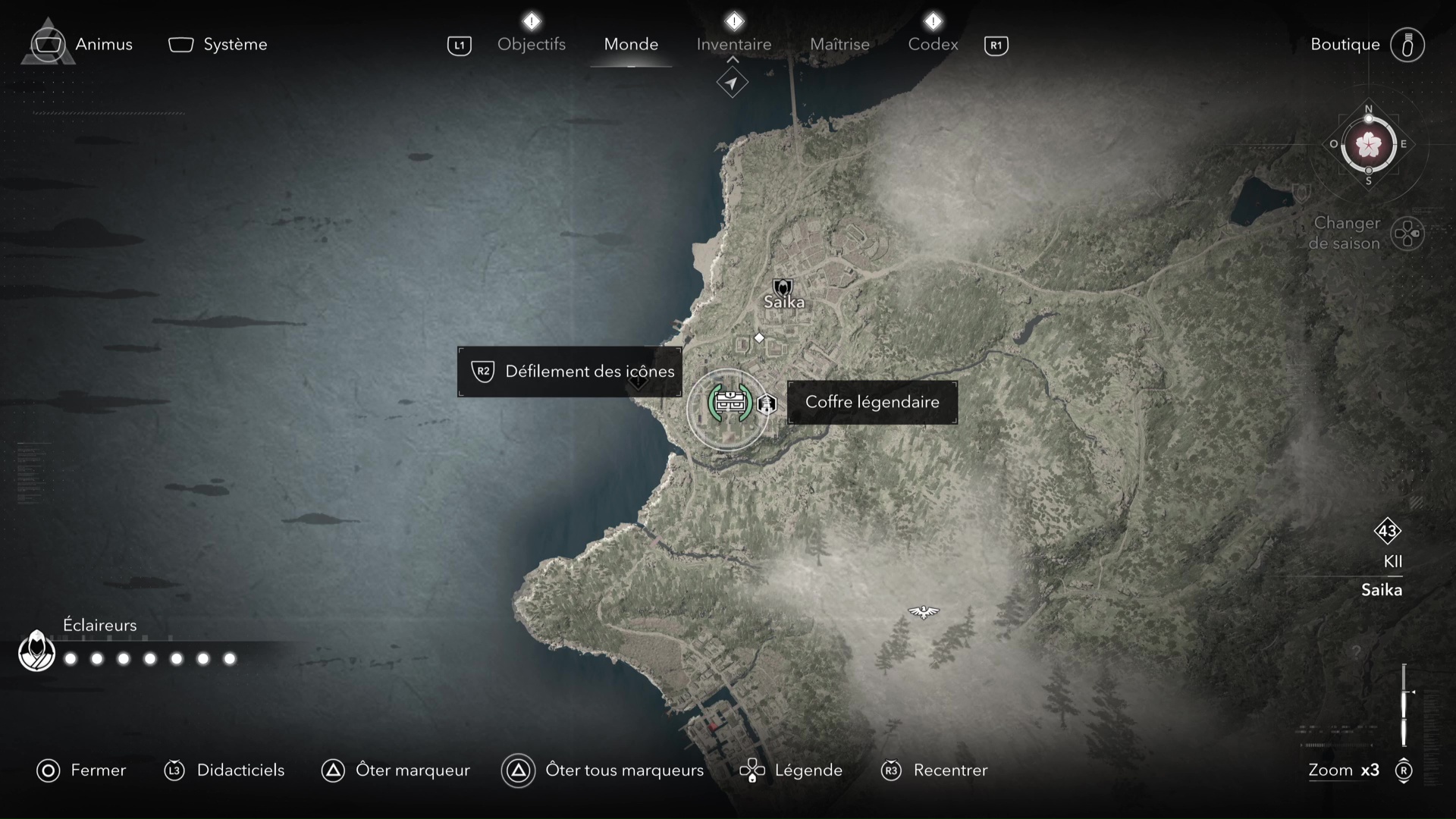Select the white diamond marker near Saika

(759, 337)
